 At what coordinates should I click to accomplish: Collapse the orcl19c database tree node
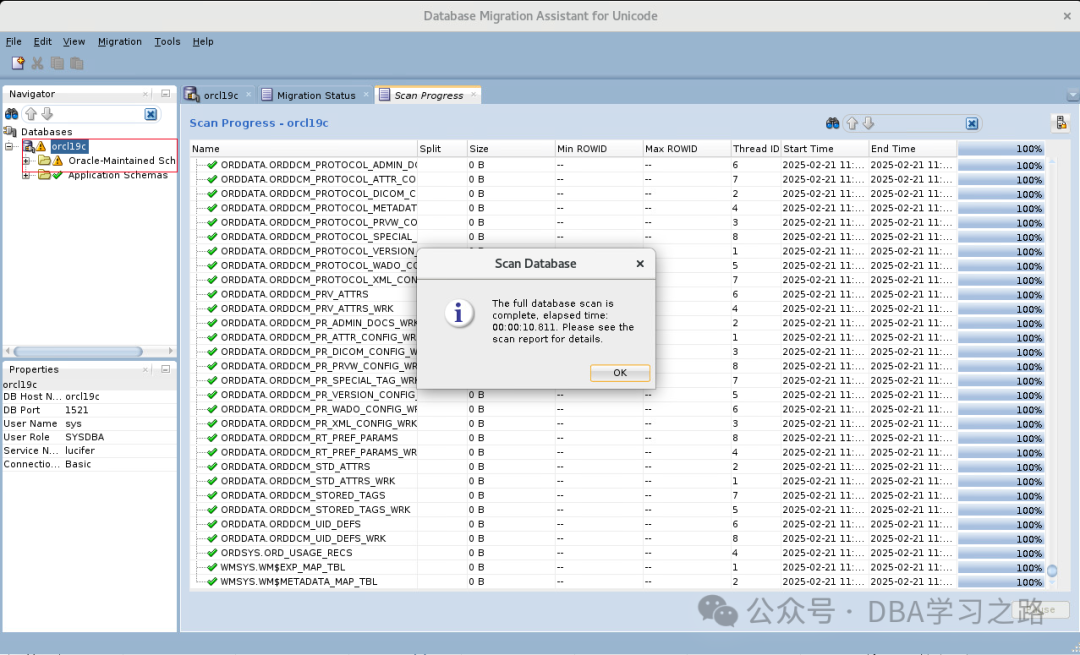9,146
